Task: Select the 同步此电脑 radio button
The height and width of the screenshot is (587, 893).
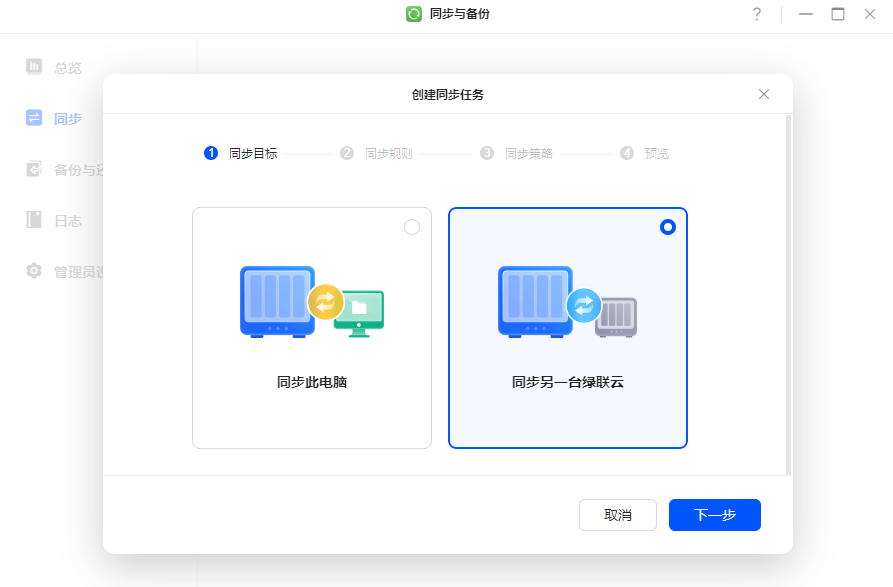Action: coord(412,227)
